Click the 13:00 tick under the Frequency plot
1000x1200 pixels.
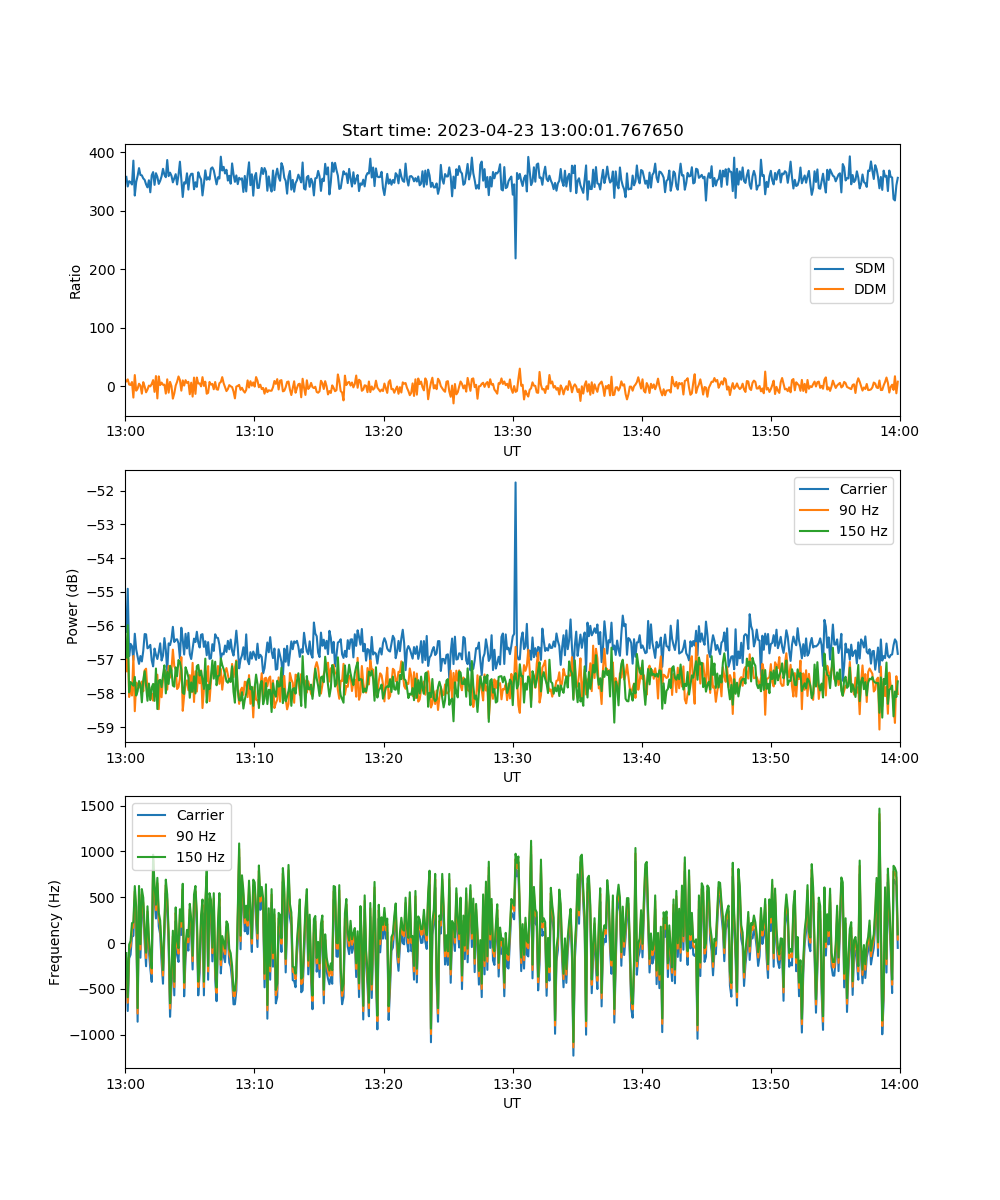tap(125, 1083)
